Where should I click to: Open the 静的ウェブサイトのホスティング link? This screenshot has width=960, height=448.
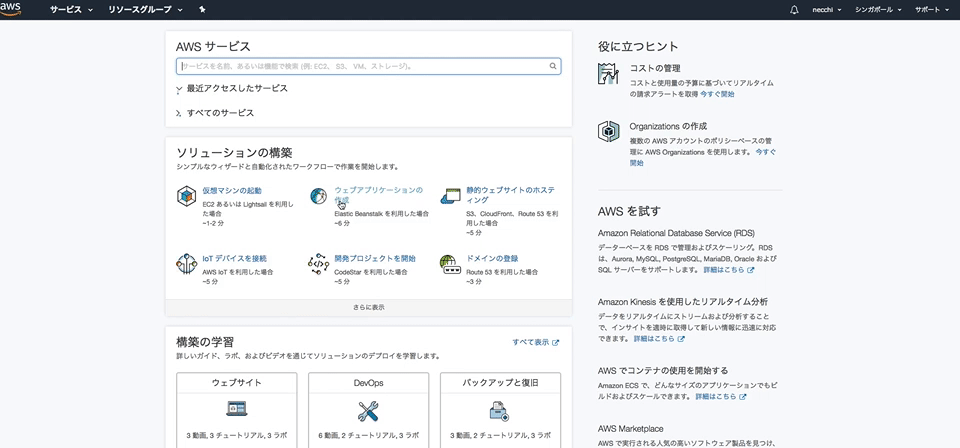pos(511,195)
